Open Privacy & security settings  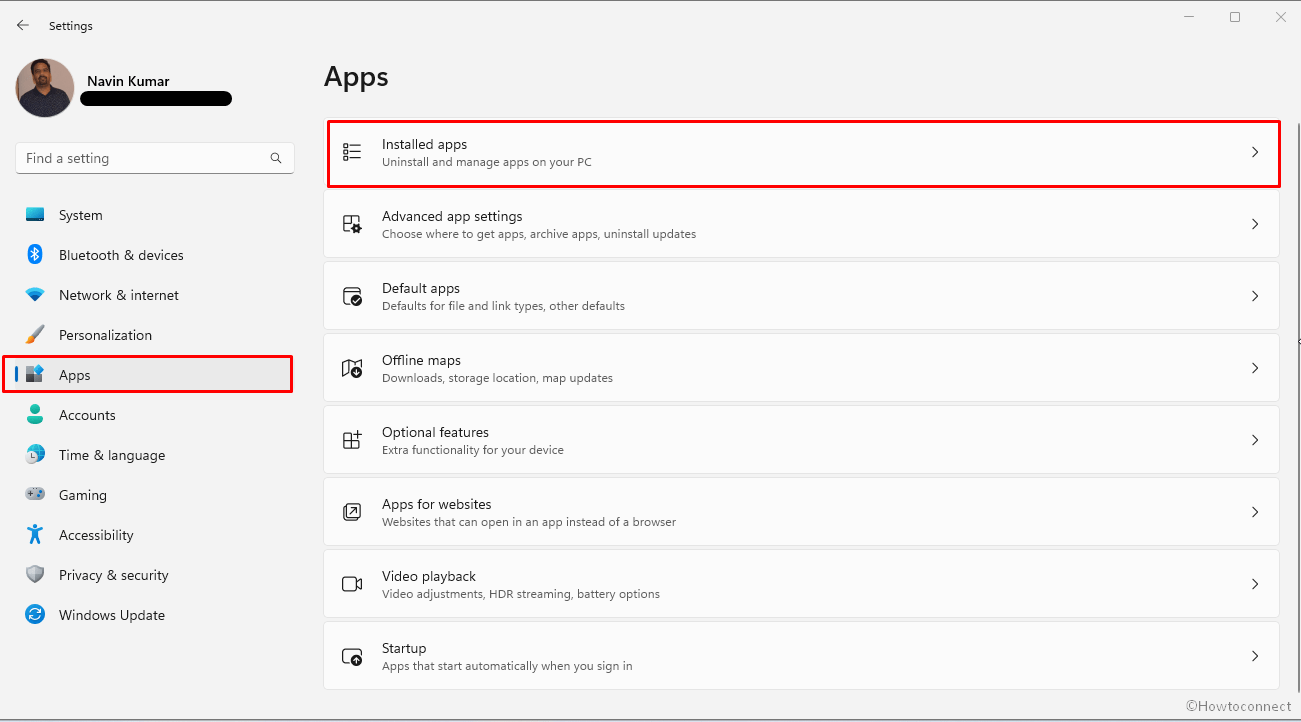pyautogui.click(x=155, y=575)
